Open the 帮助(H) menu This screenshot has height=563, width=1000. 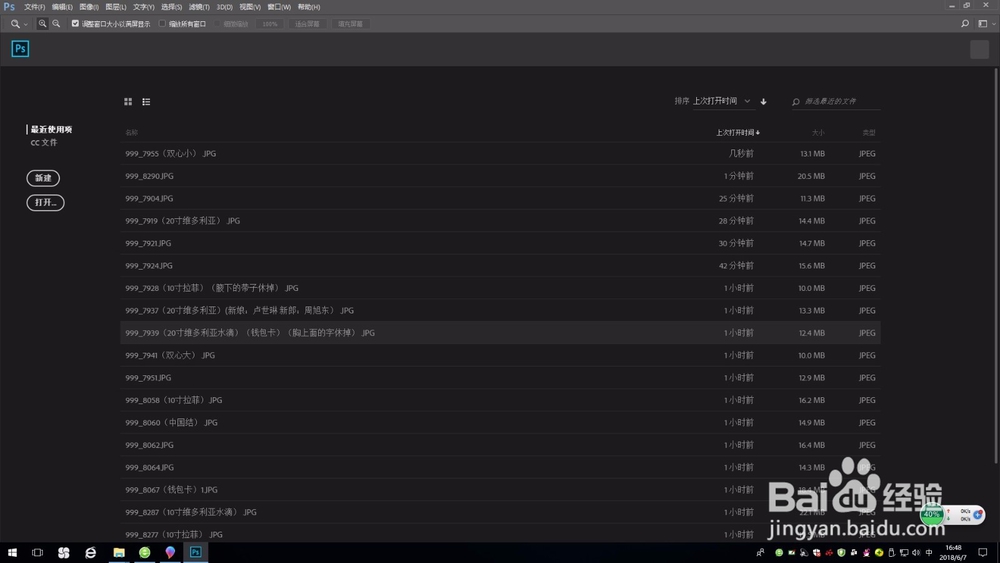pos(309,7)
